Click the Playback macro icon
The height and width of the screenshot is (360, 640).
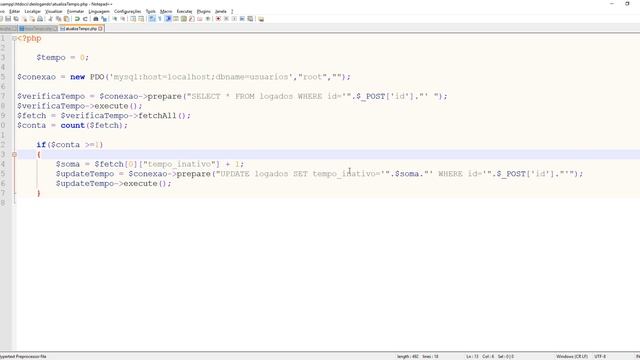click(x=234, y=19)
